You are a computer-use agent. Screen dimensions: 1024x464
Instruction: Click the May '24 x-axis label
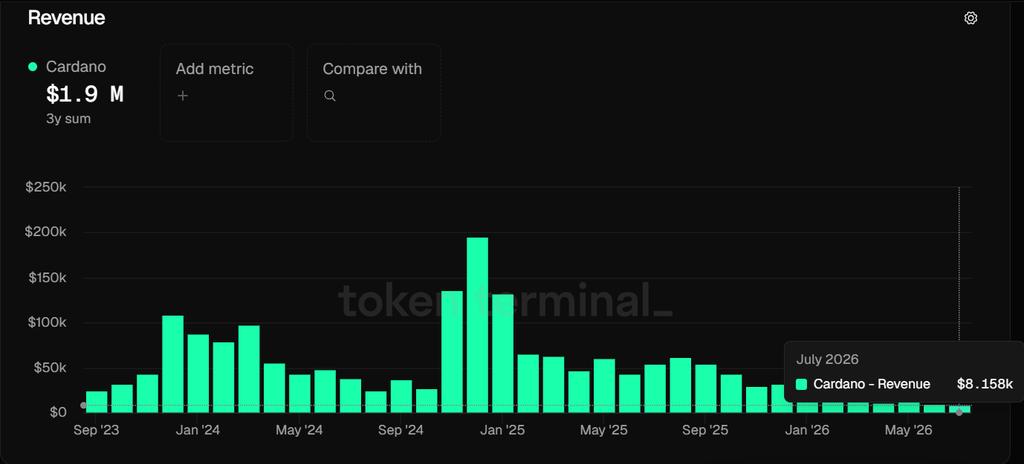[299, 431]
